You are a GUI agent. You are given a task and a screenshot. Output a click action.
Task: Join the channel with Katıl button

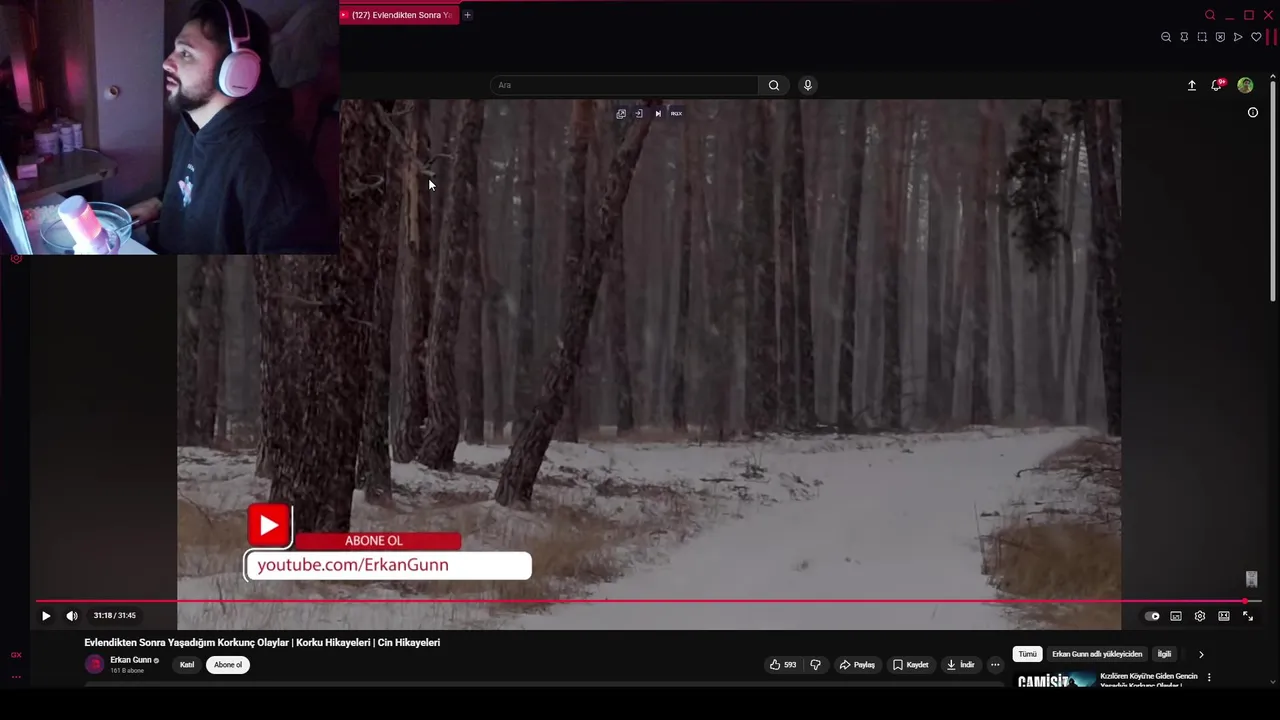[187, 665]
